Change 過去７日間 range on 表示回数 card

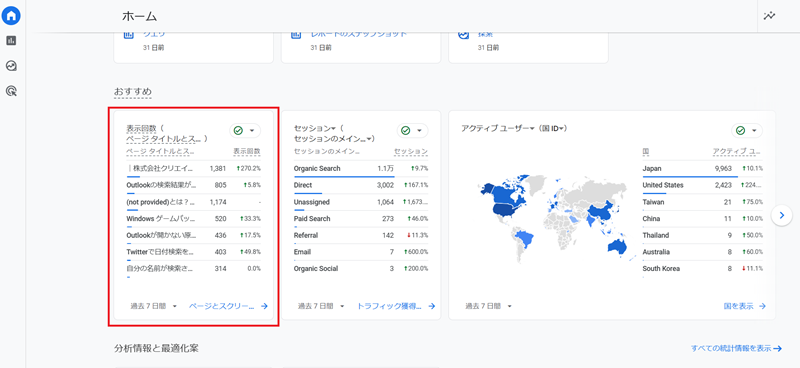click(154, 306)
